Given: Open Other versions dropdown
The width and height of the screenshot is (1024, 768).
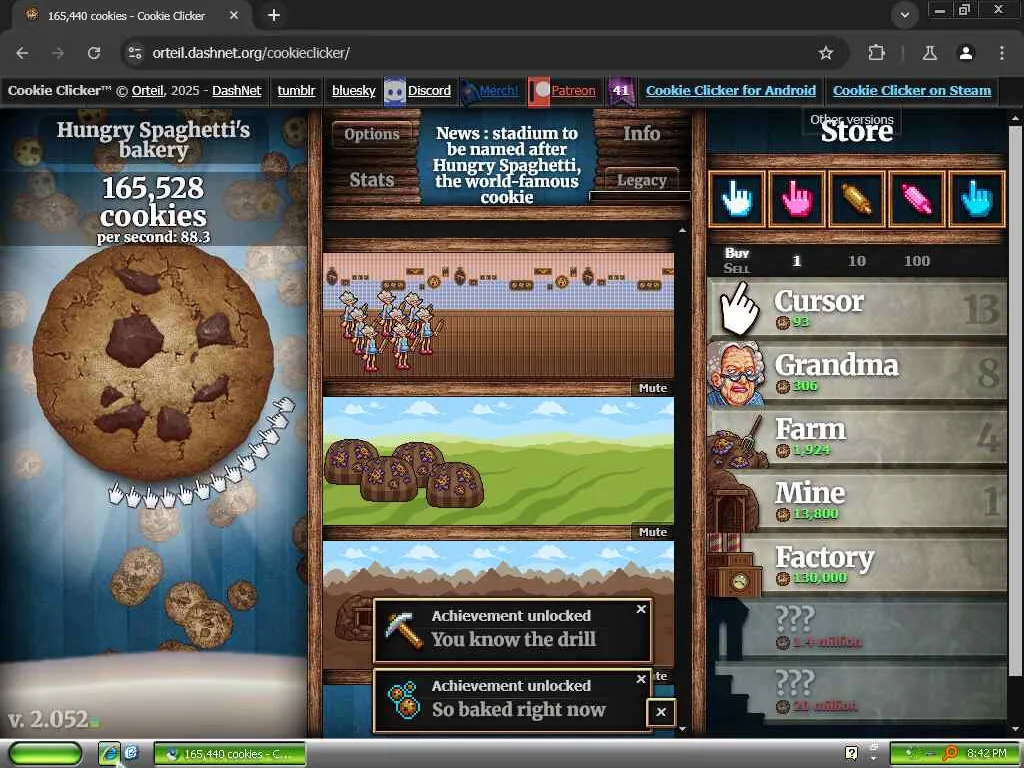Looking at the screenshot, I should tap(852, 119).
